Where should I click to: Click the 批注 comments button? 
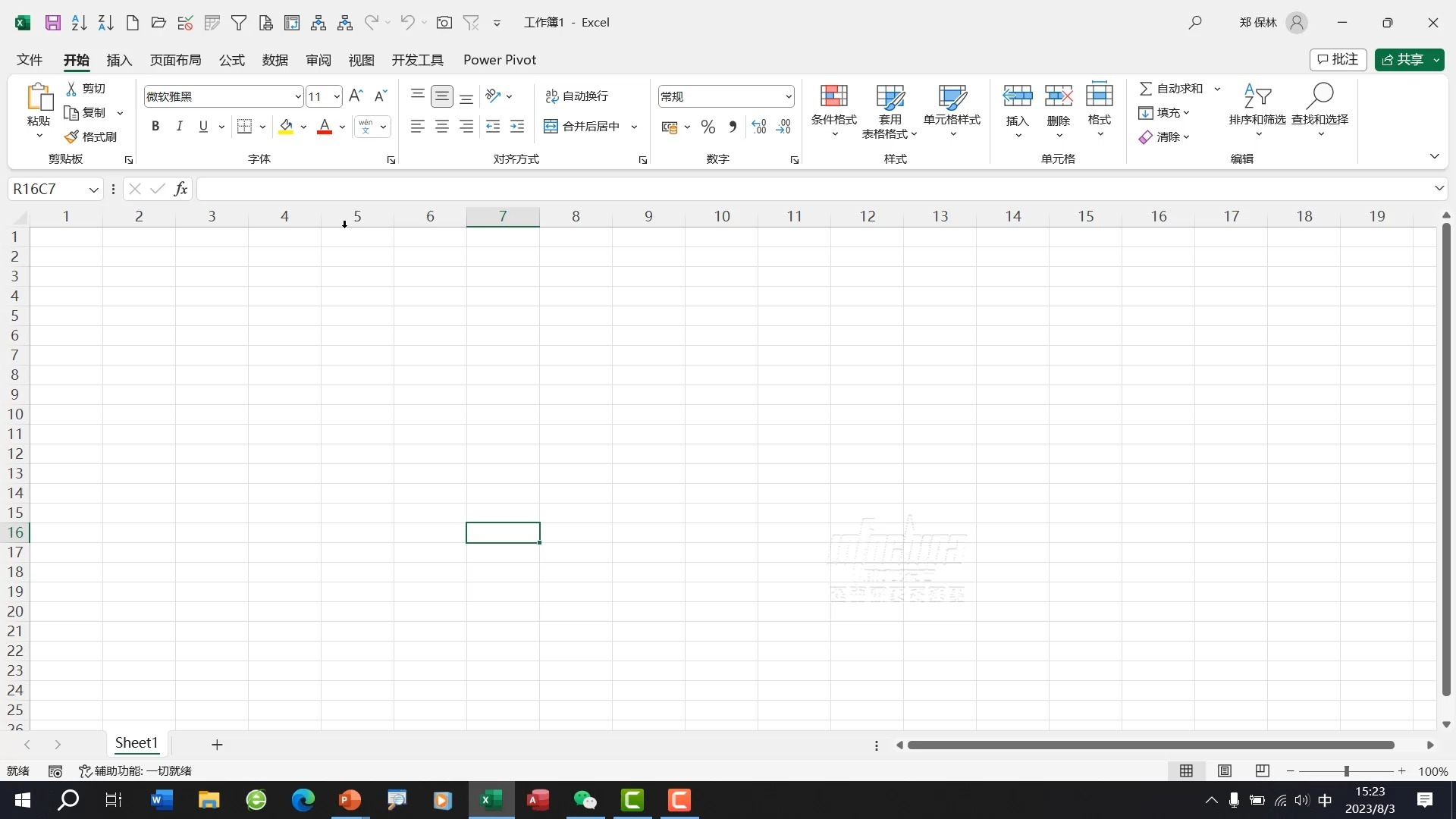[x=1338, y=59]
